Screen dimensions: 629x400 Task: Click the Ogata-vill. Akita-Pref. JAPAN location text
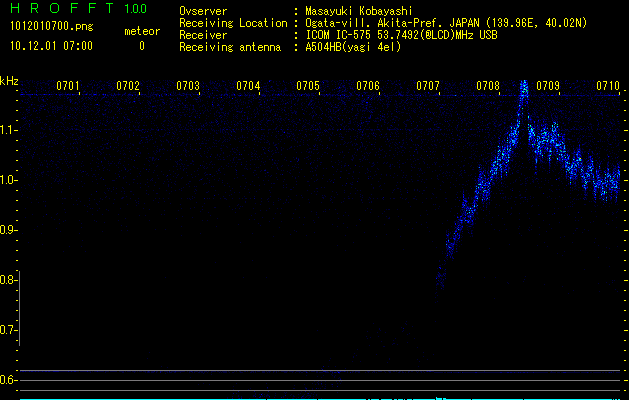(446, 23)
